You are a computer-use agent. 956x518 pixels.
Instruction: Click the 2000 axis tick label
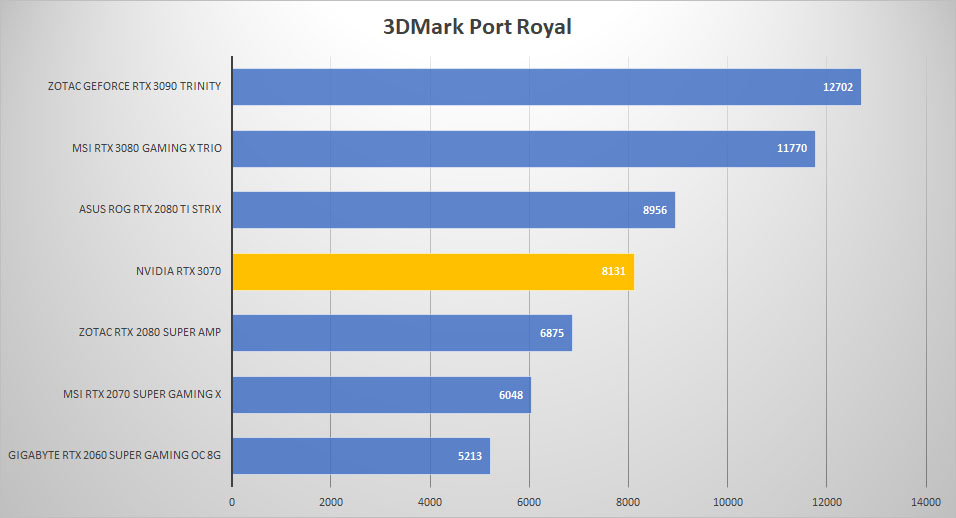[331, 502]
